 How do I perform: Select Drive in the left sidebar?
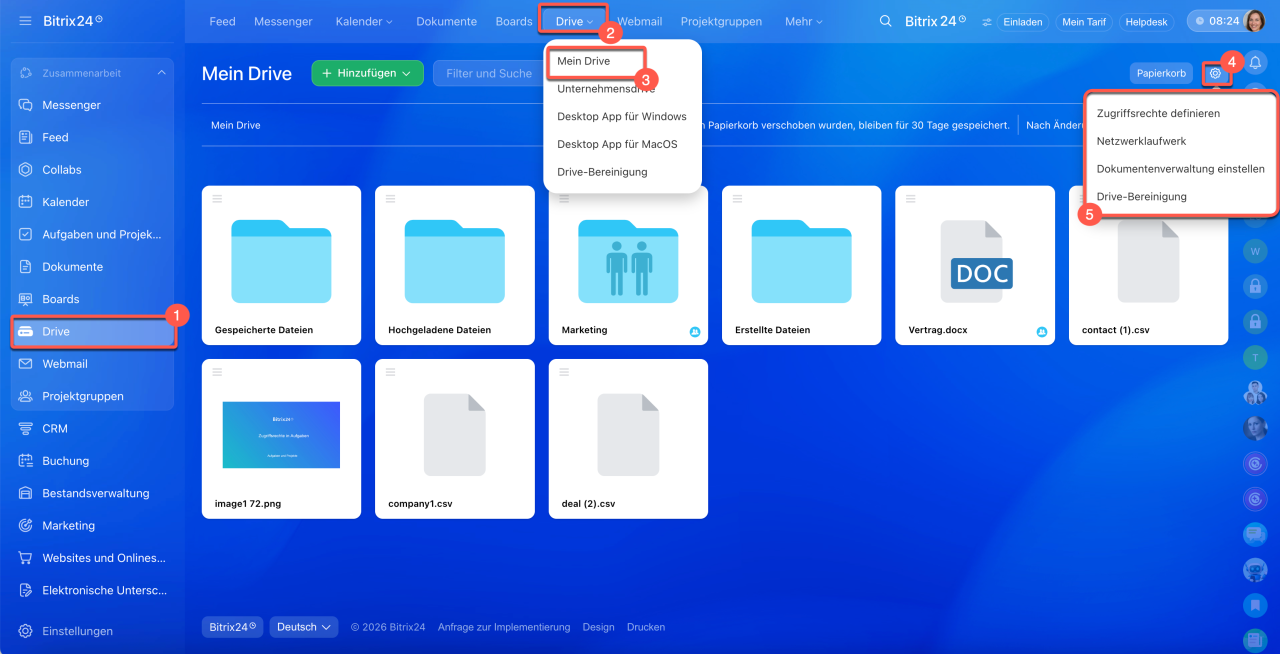92,332
